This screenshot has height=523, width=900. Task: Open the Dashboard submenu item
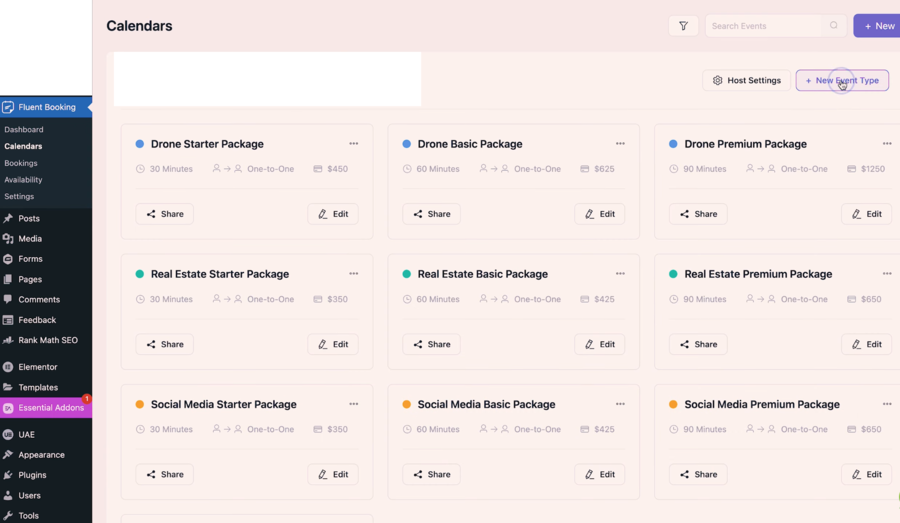click(x=24, y=130)
